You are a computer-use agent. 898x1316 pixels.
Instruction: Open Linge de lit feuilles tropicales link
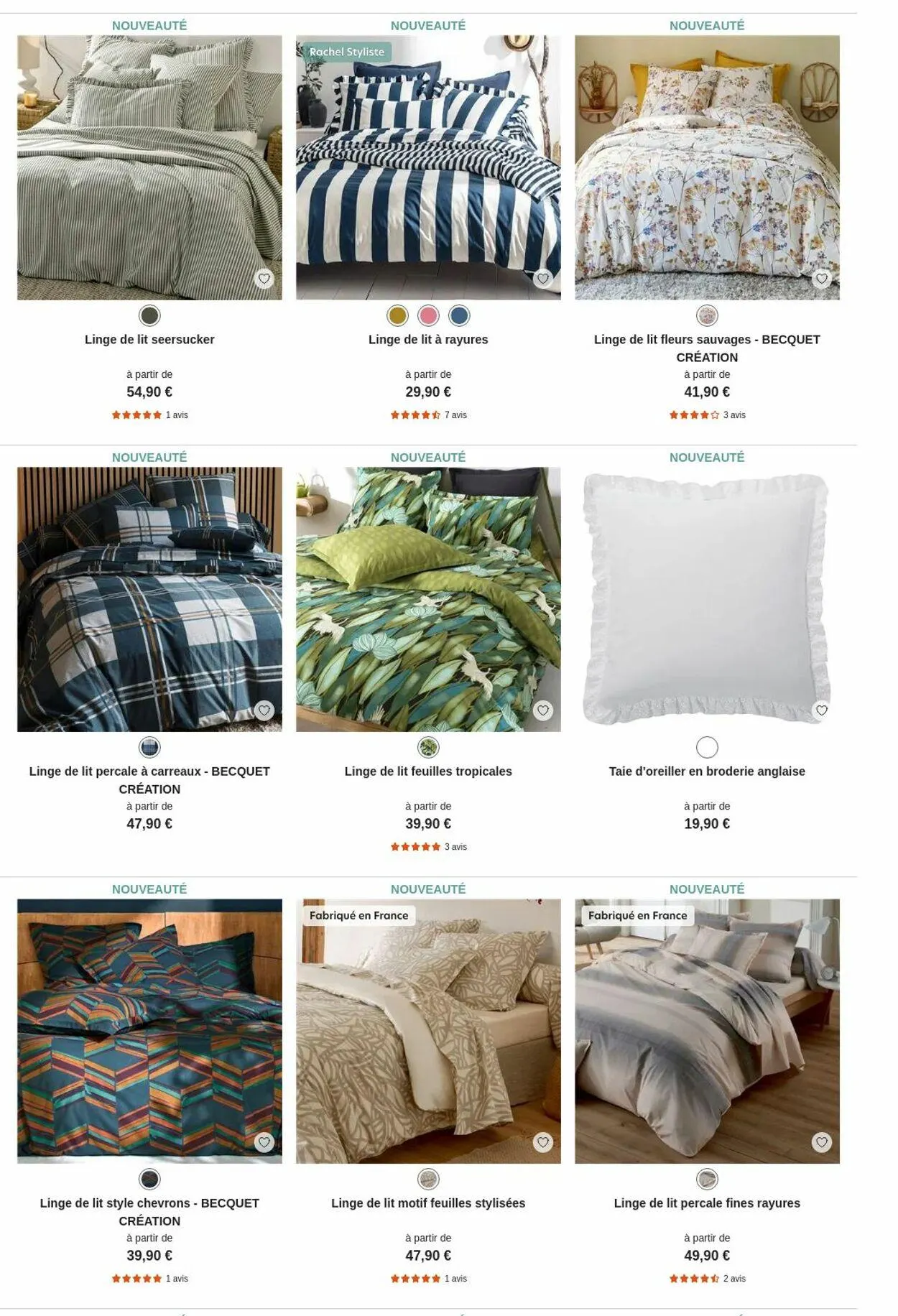pos(428,771)
